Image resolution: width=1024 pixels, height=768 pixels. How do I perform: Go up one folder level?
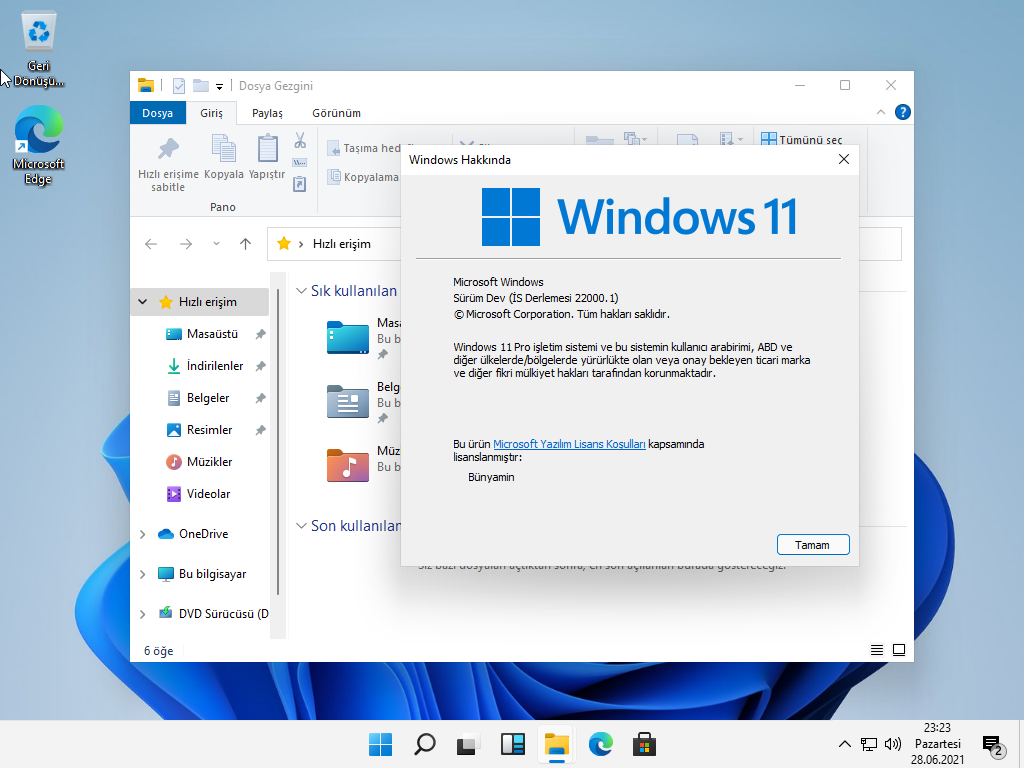[x=246, y=244]
